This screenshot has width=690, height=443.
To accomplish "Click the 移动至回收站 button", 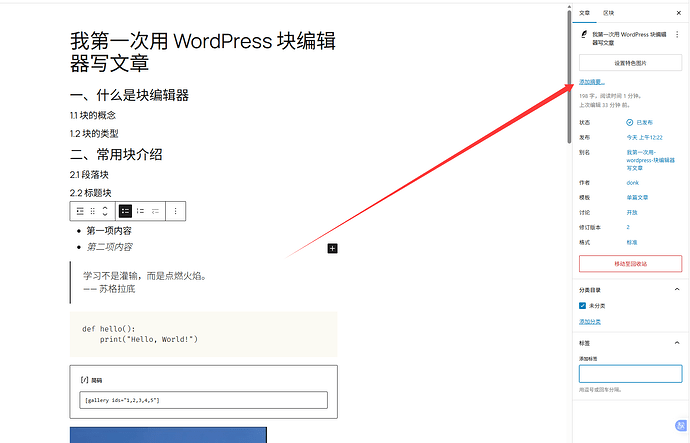I will tap(631, 264).
